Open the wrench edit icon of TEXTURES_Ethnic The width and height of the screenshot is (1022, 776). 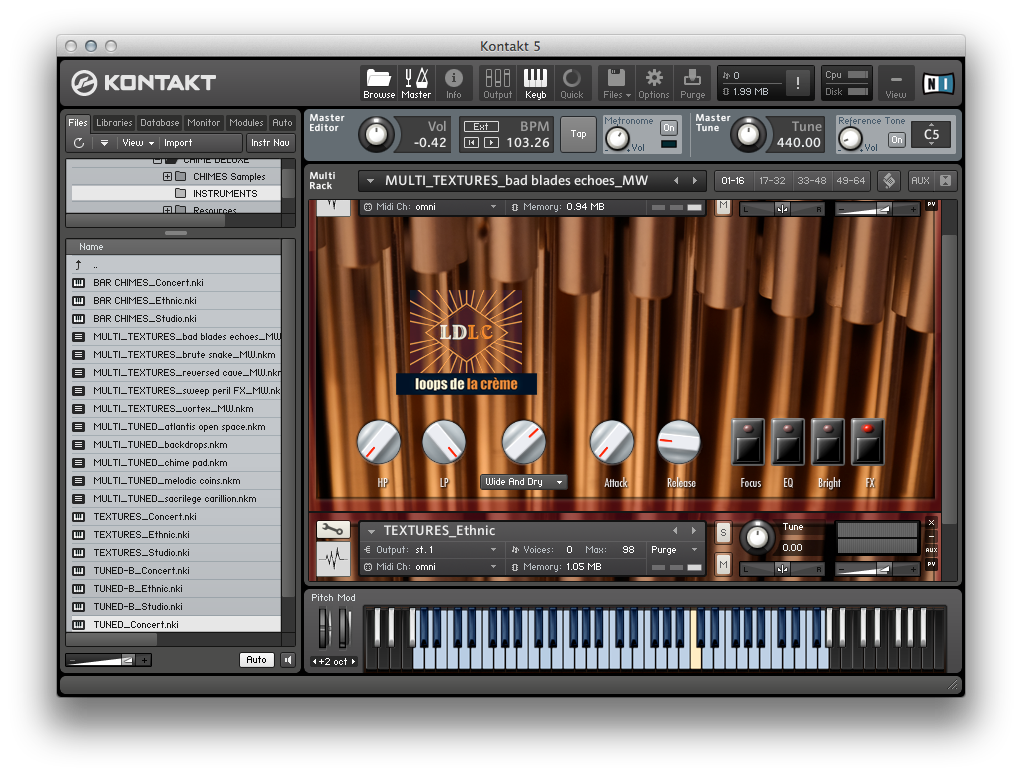[333, 530]
